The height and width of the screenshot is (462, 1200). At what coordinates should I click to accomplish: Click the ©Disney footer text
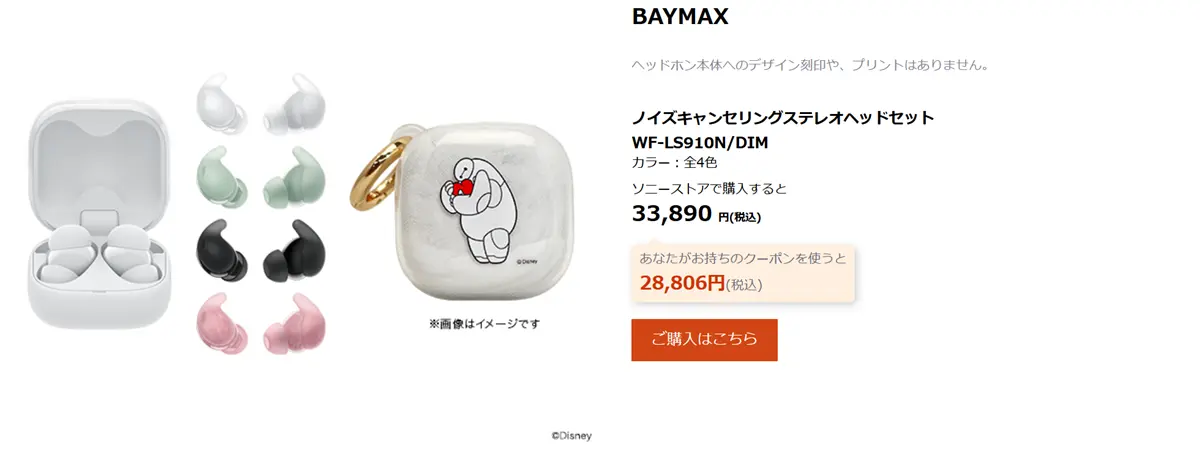pyautogui.click(x=572, y=436)
